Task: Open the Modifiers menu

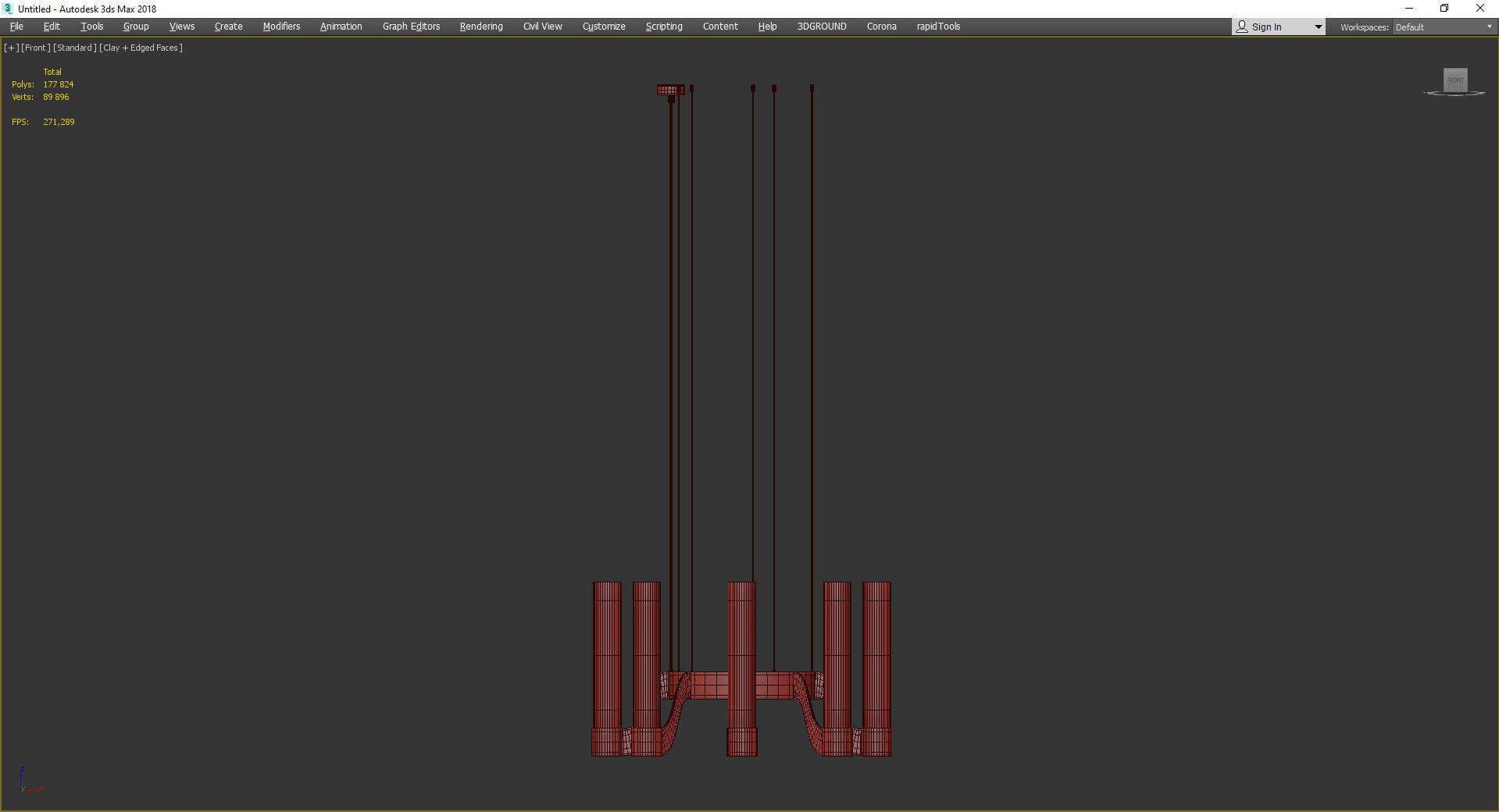Action: point(281,27)
